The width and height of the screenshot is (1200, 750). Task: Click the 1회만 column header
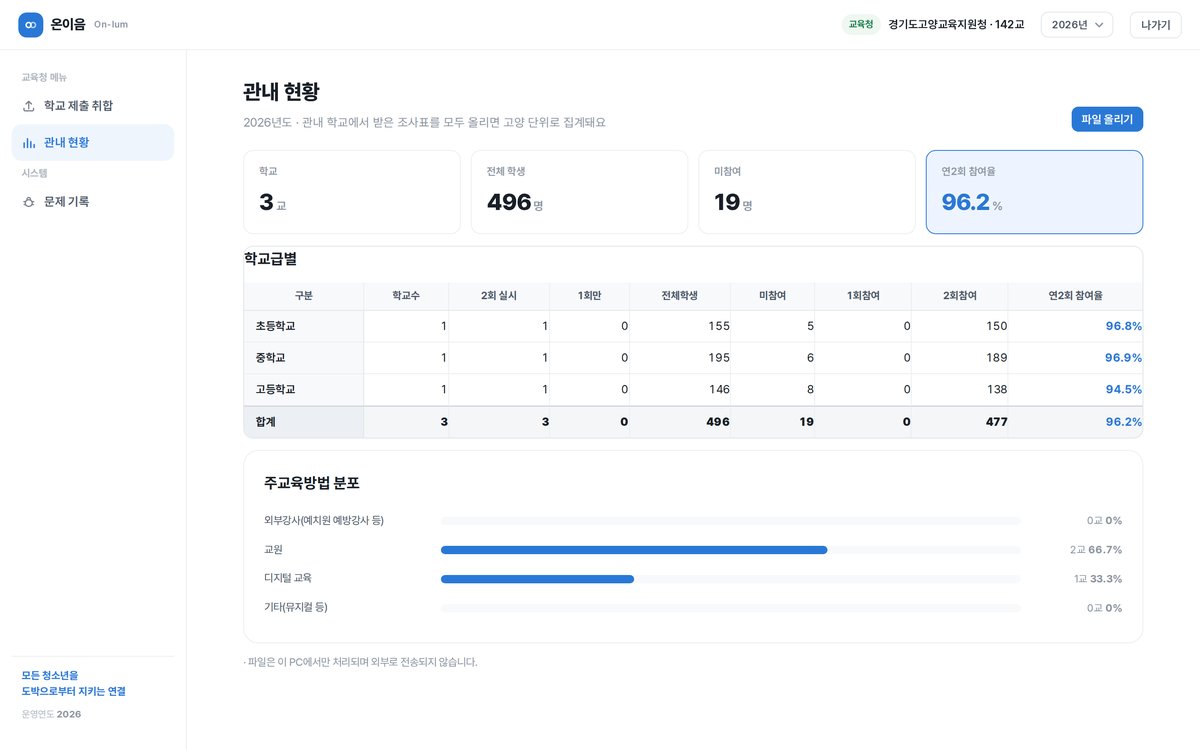590,296
